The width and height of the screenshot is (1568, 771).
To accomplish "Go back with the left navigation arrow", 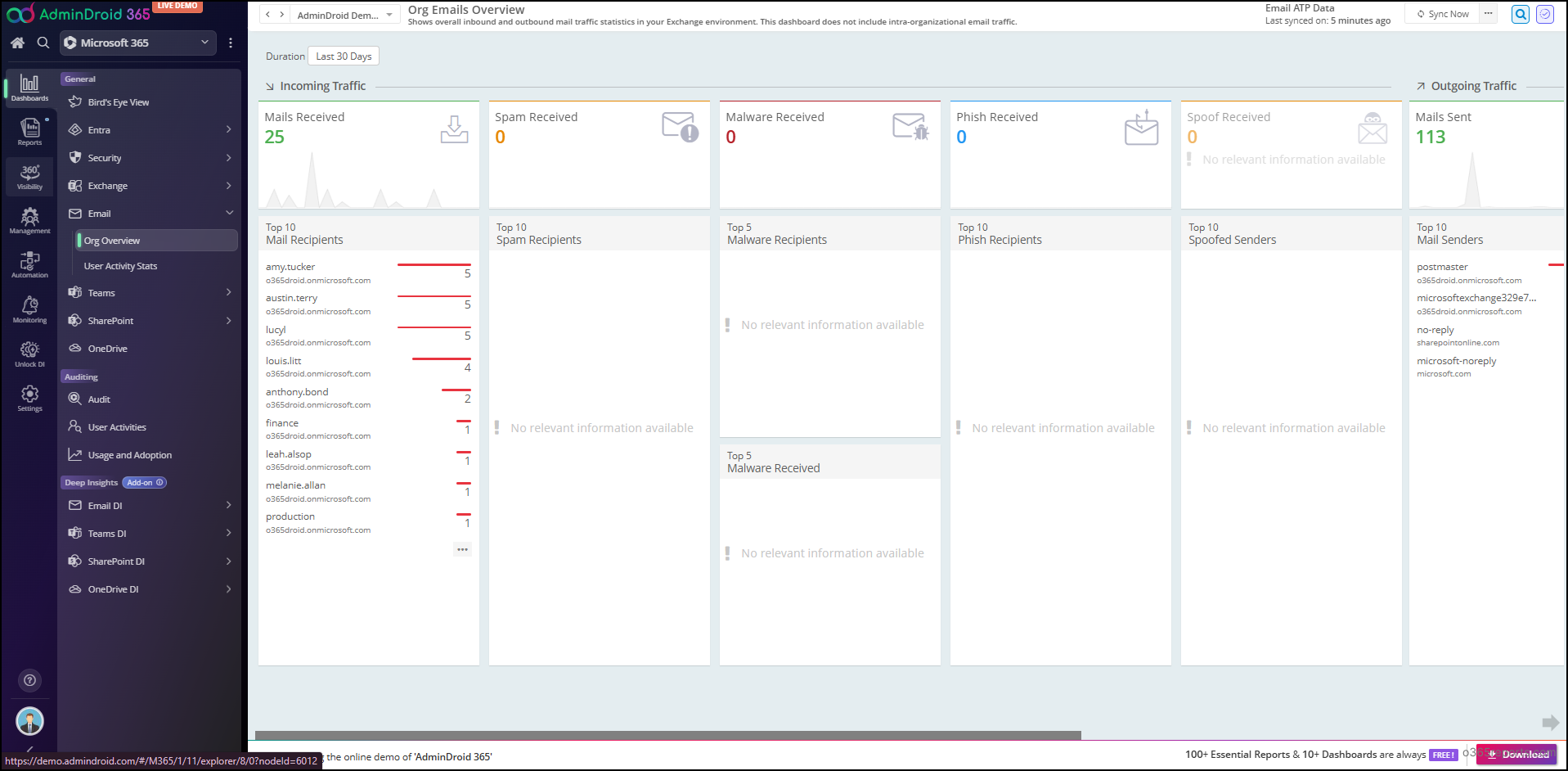I will click(x=267, y=15).
